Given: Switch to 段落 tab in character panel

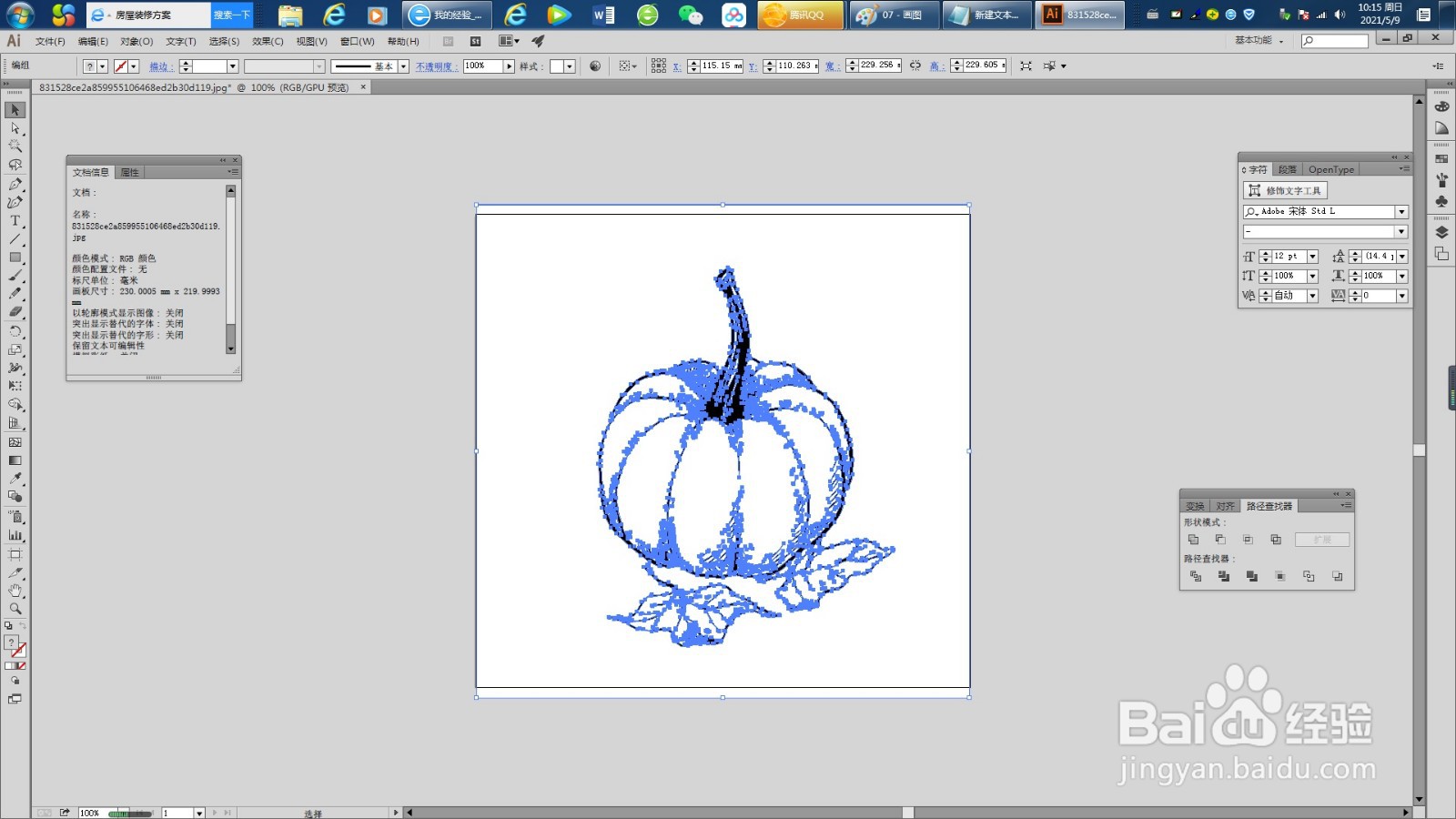Looking at the screenshot, I should pos(1287,169).
